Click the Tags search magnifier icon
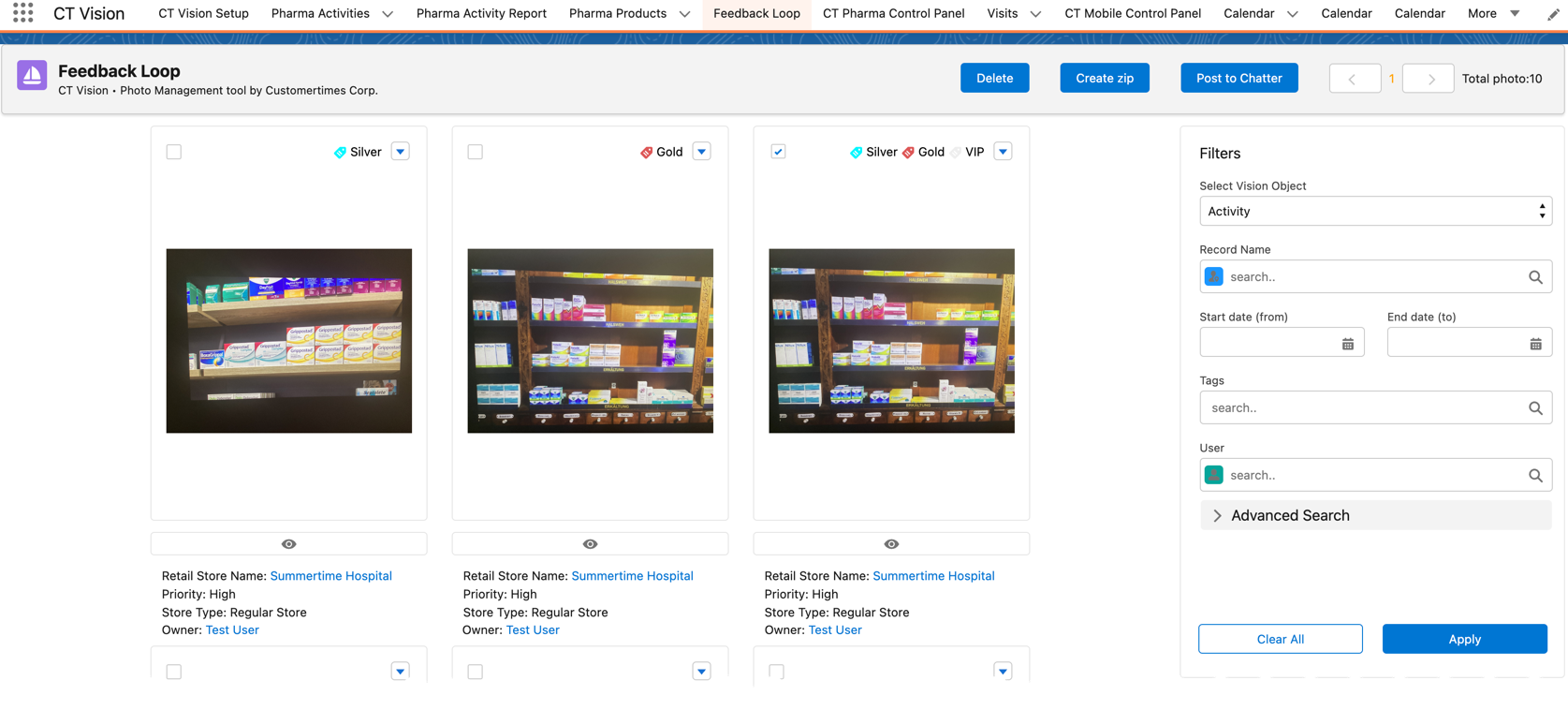Viewport: 1568px width, 725px height. pyautogui.click(x=1535, y=408)
